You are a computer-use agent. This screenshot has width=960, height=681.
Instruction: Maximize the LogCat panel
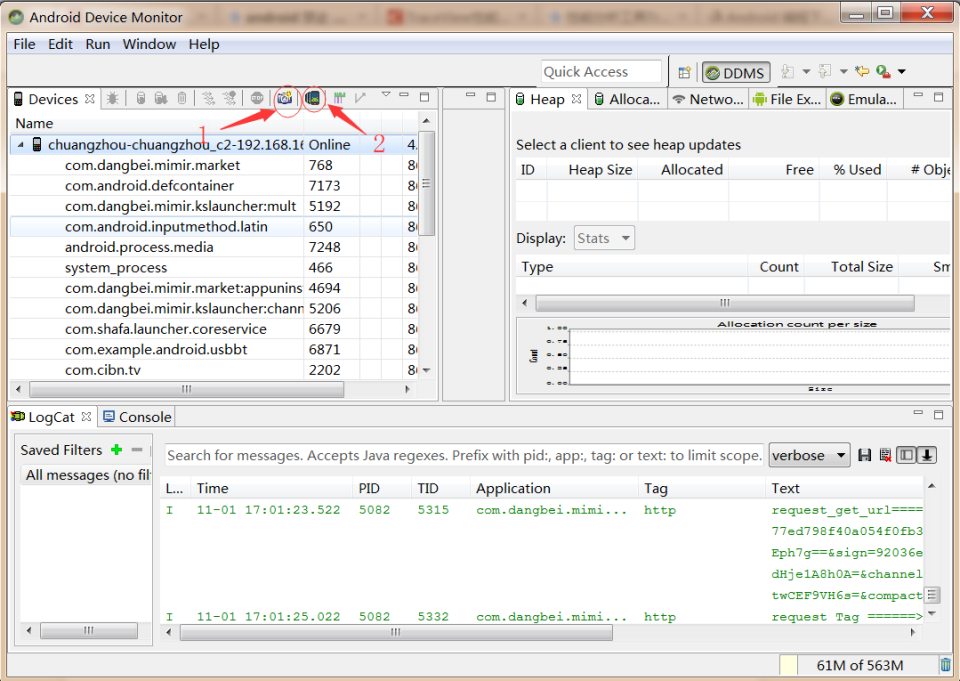pyautogui.click(x=939, y=415)
